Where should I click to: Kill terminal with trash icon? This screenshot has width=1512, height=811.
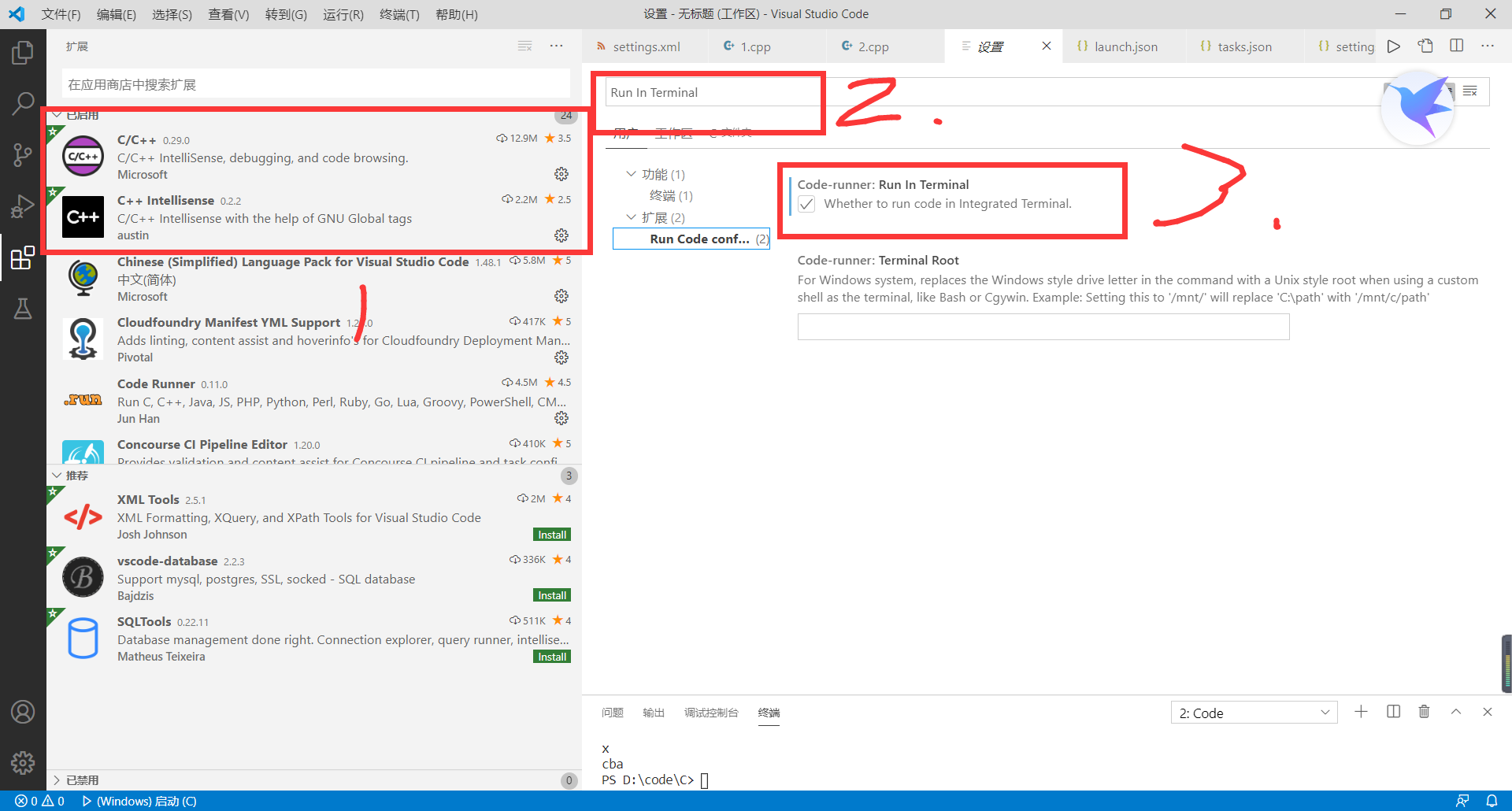[1424, 712]
